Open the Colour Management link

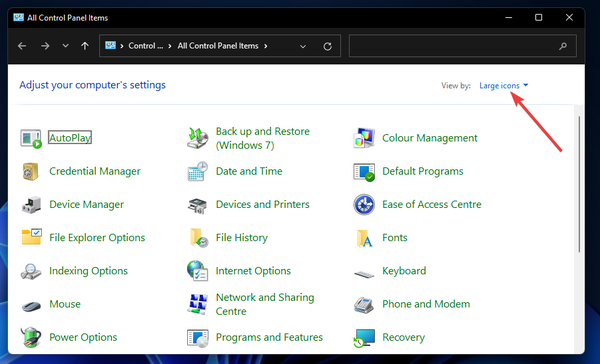(430, 138)
